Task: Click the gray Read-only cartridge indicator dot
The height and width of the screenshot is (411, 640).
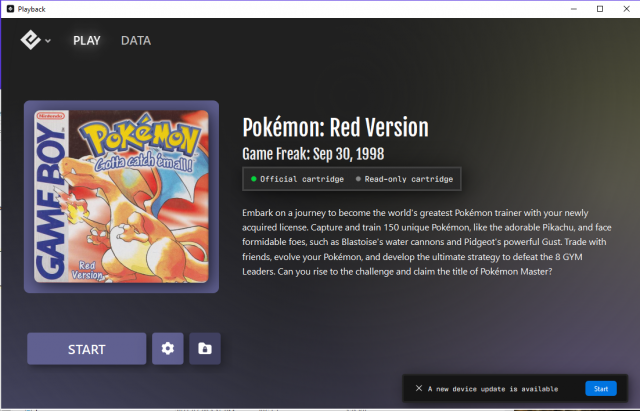Action: point(359,179)
